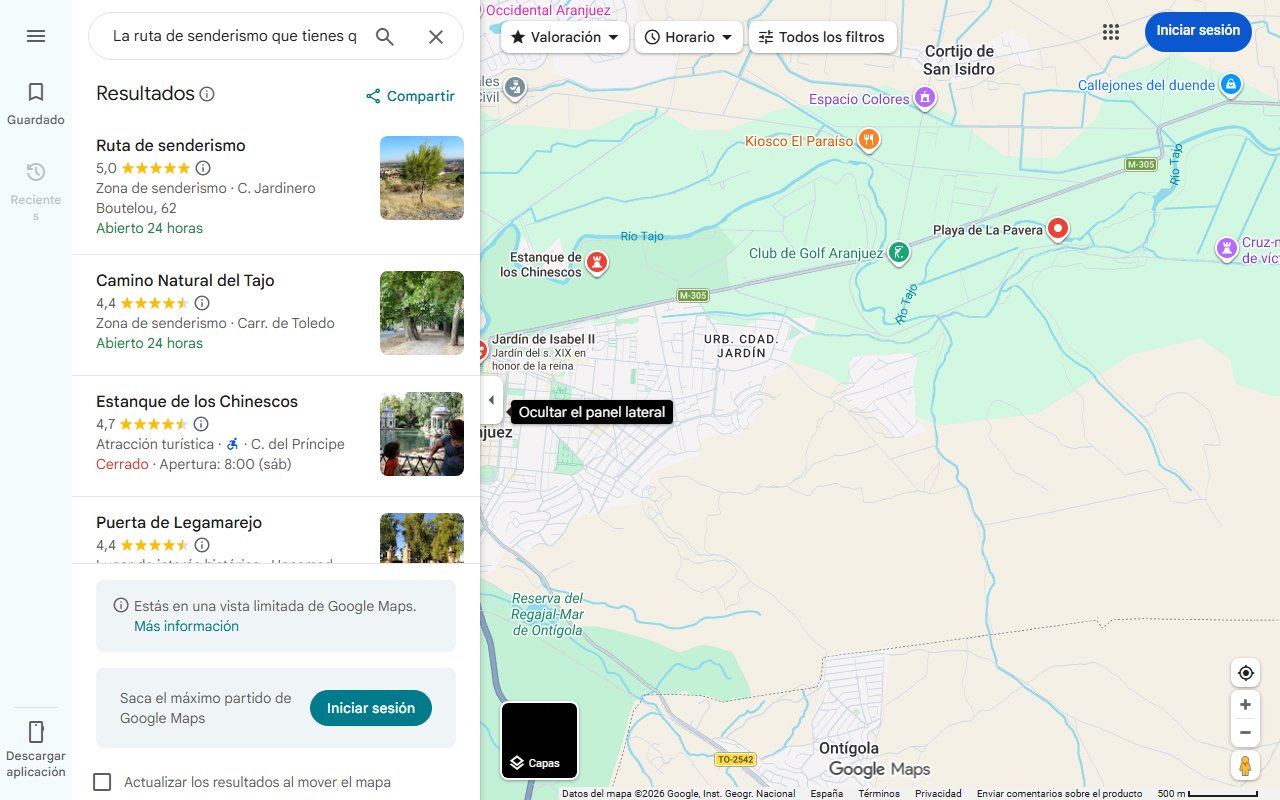The width and height of the screenshot is (1280, 800).
Task: Enable updating results when moving the map
Action: [x=102, y=781]
